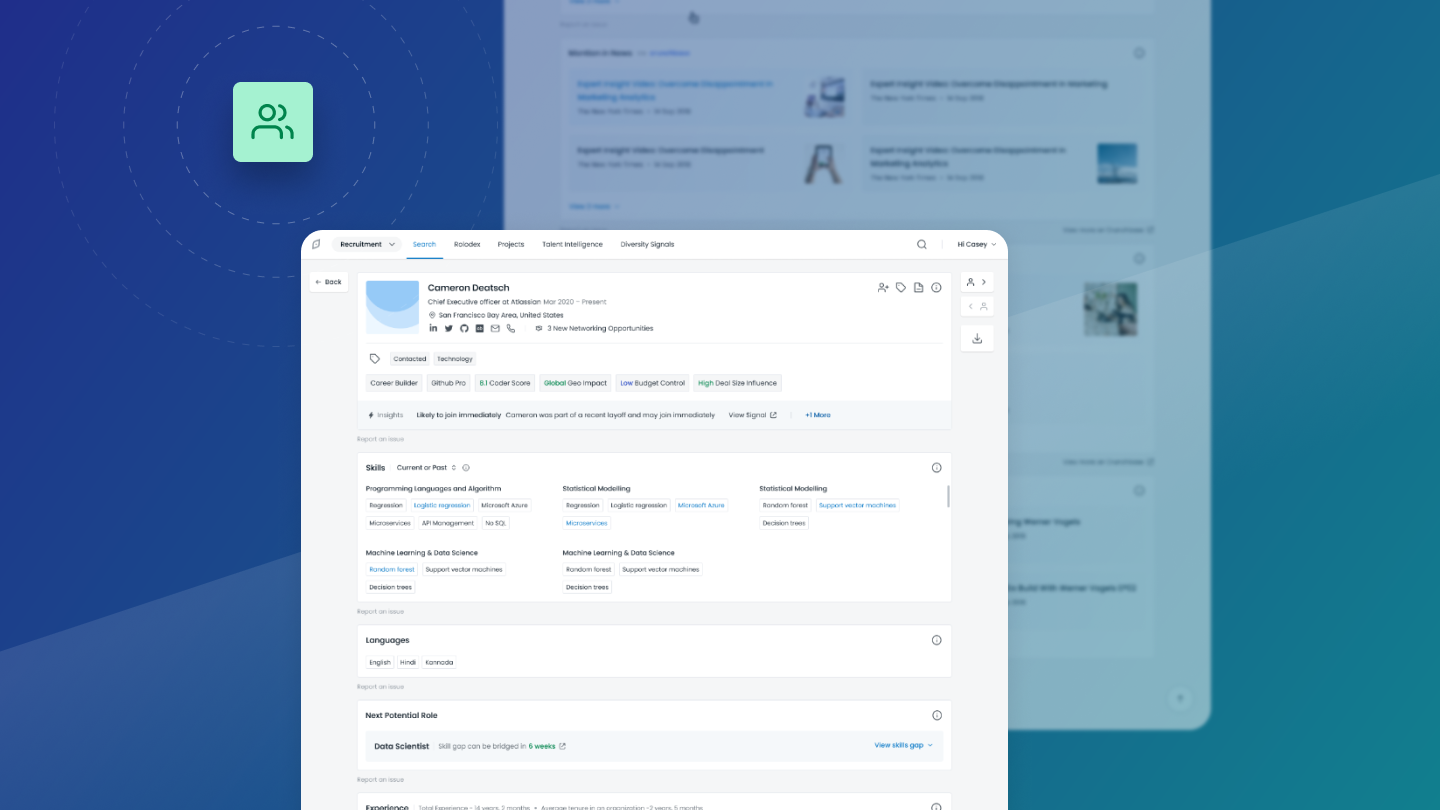Open the Recruitment dropdown
The width and height of the screenshot is (1440, 810).
(367, 244)
